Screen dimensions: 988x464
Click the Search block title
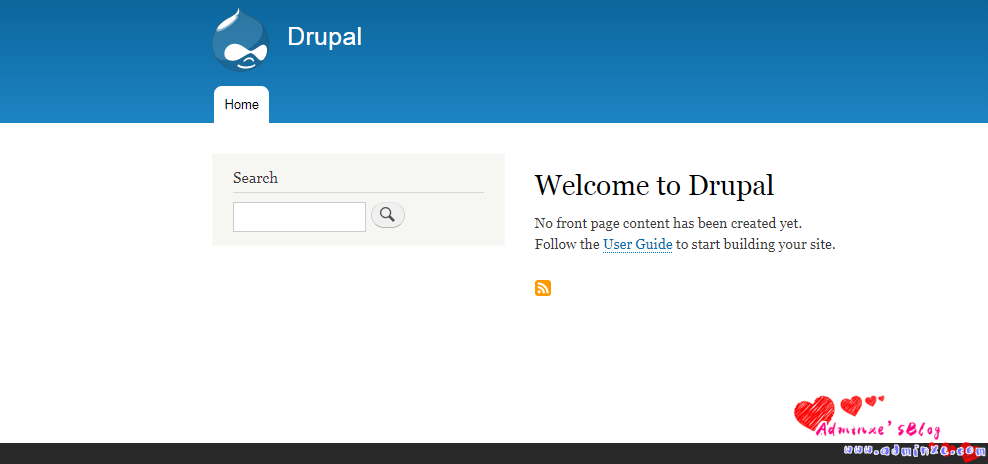[x=255, y=178]
